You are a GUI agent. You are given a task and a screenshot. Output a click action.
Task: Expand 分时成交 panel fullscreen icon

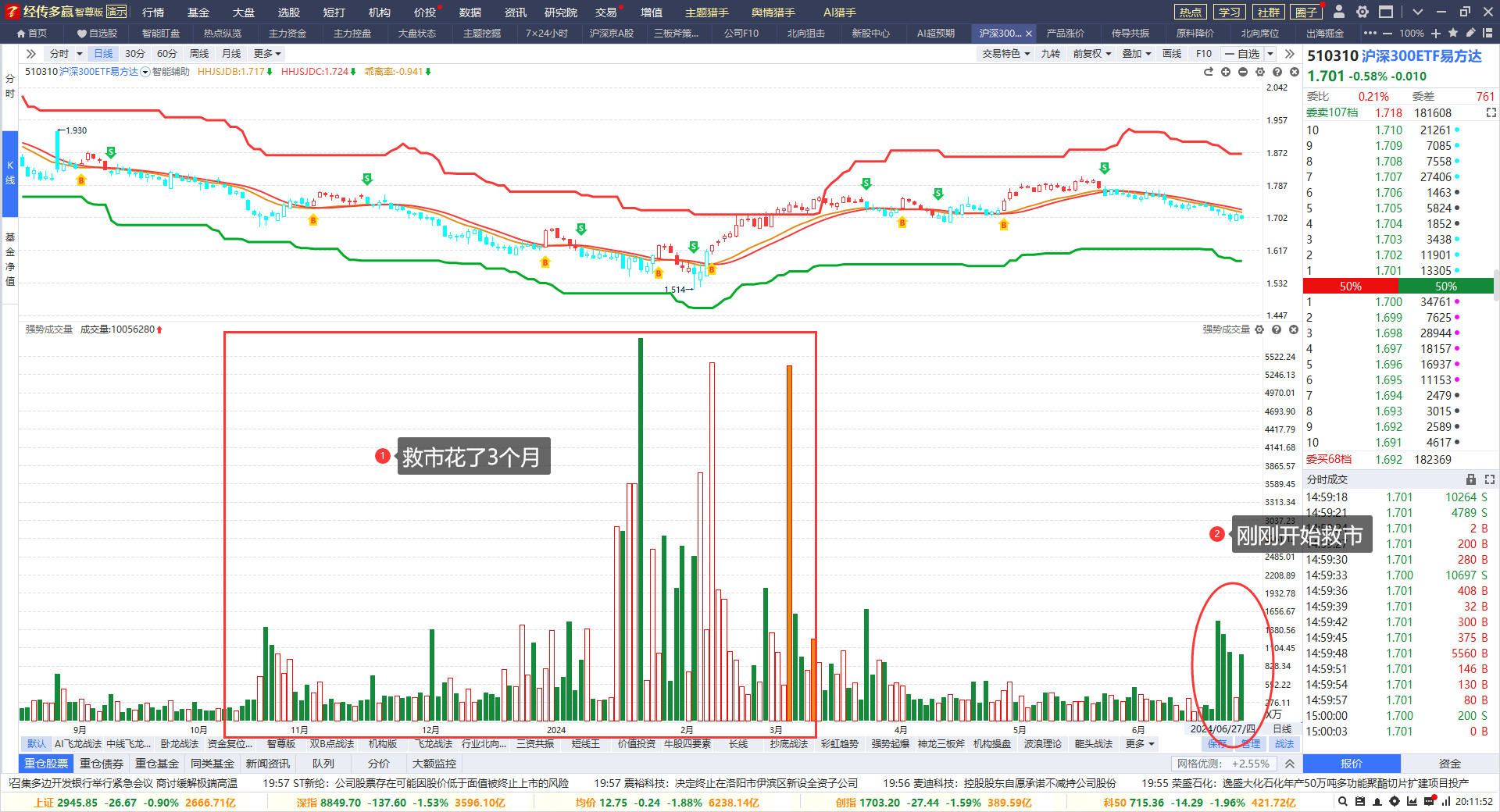1490,479
